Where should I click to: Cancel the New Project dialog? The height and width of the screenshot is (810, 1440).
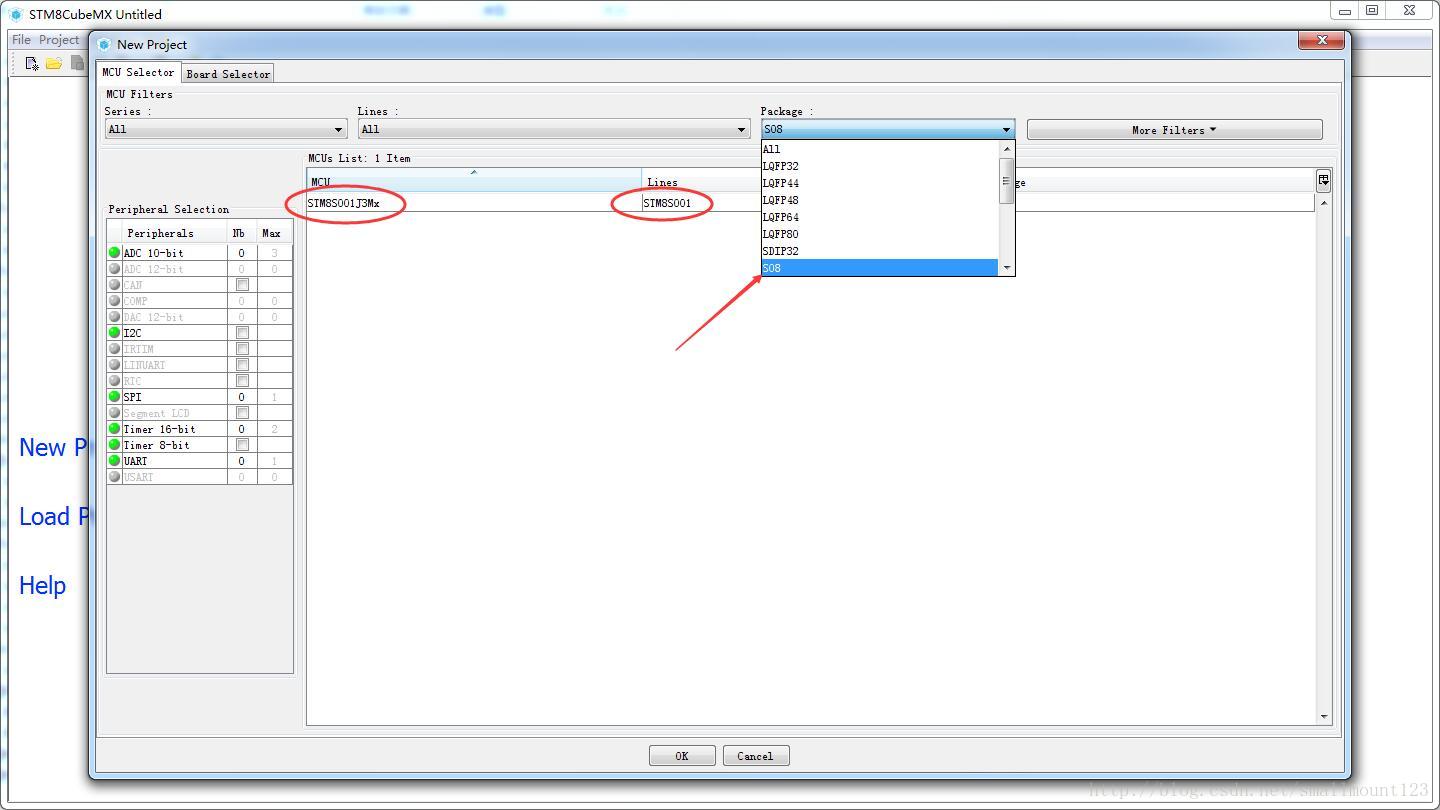(x=756, y=756)
